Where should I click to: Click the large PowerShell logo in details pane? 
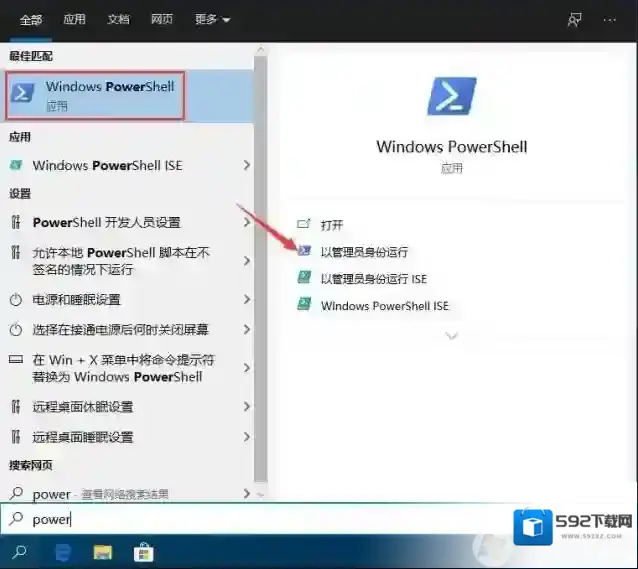(x=451, y=97)
